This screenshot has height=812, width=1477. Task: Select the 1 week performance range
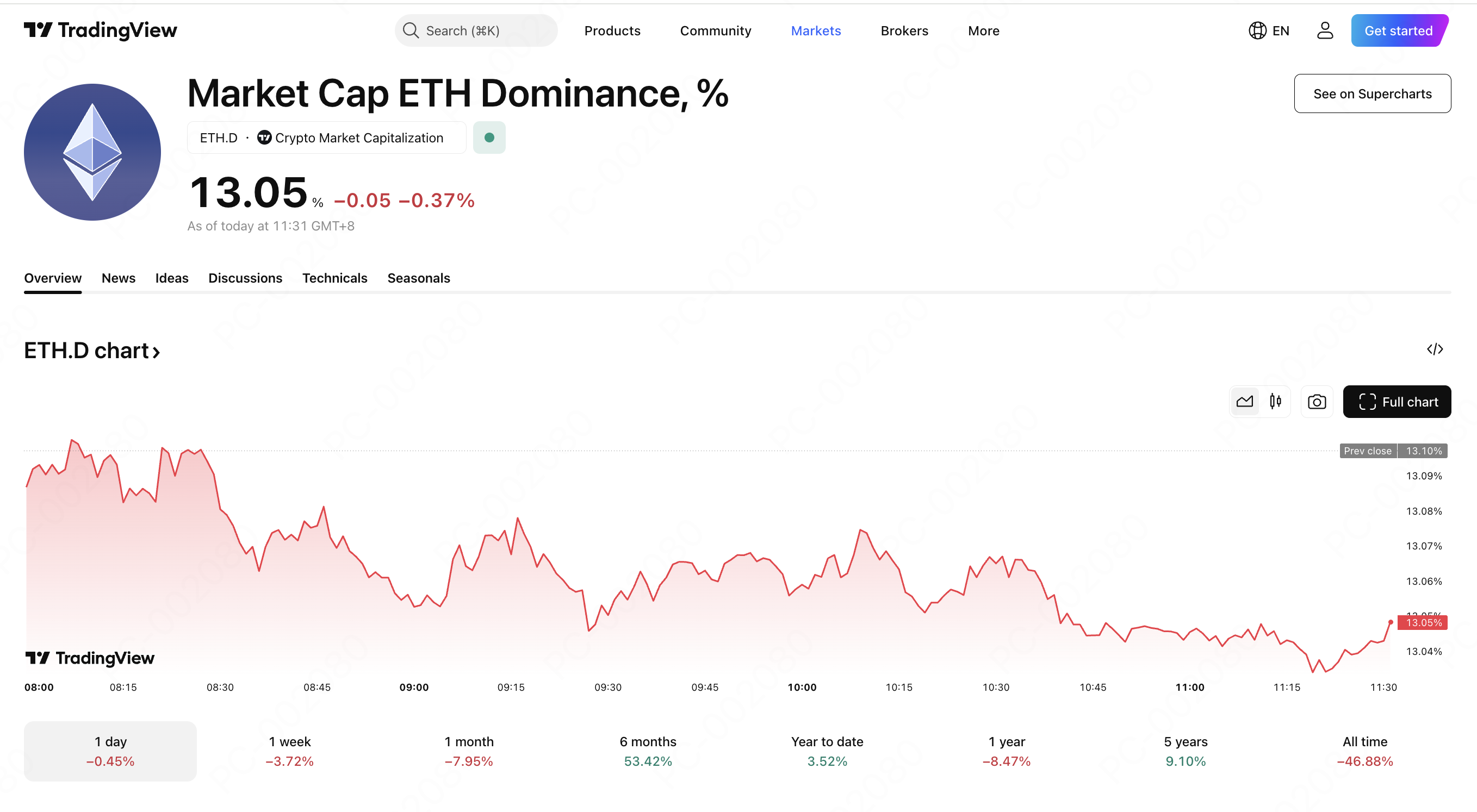tap(289, 751)
